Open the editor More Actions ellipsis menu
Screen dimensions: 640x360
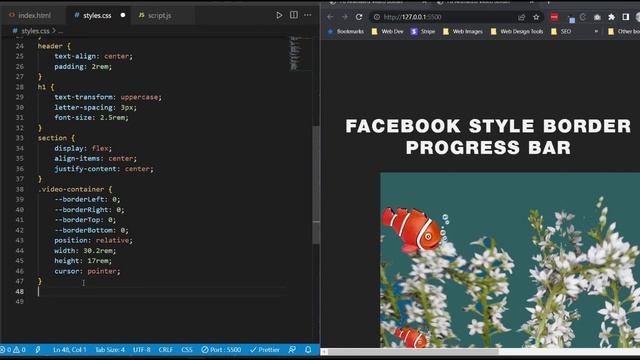(x=308, y=15)
